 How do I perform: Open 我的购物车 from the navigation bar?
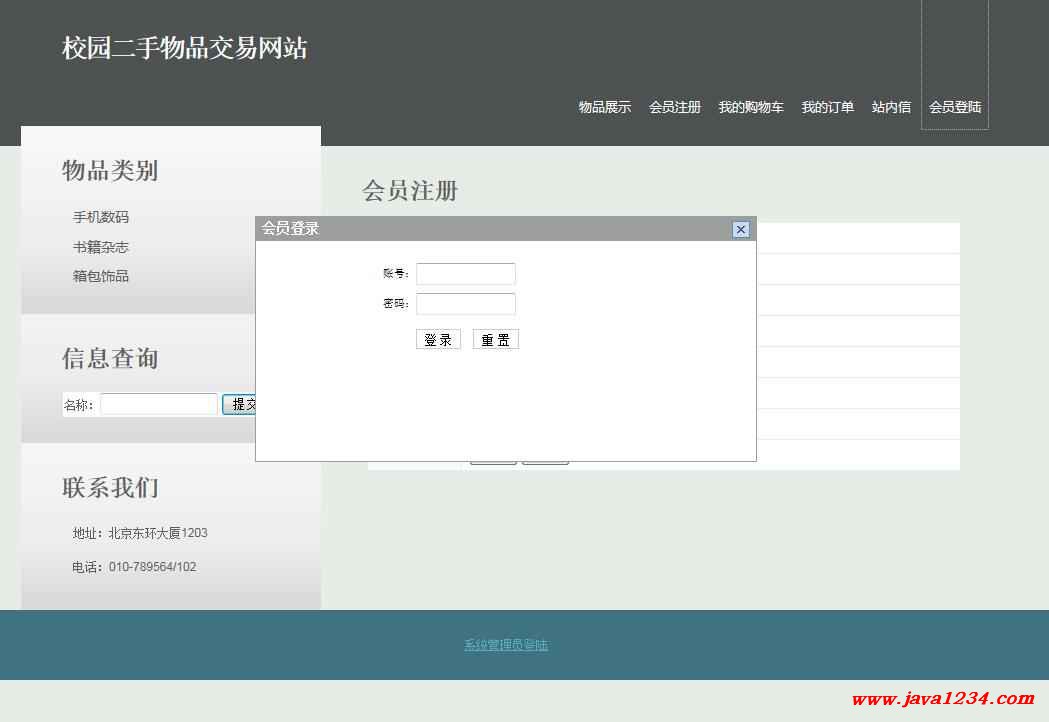click(x=750, y=107)
